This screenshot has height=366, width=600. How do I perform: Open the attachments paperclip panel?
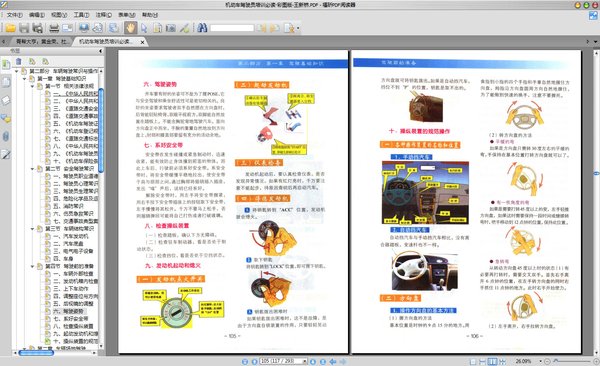click(6, 136)
